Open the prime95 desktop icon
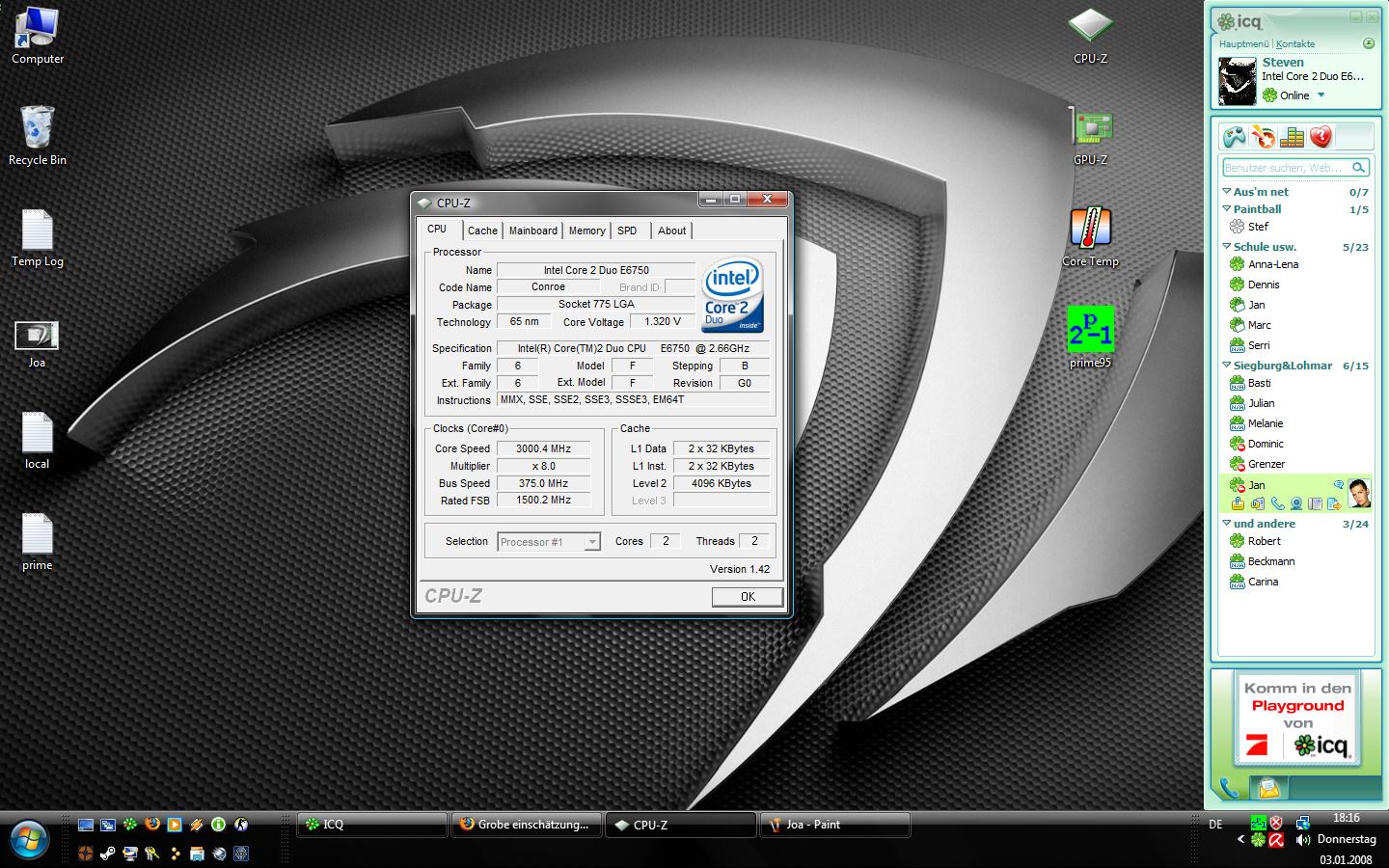The width and height of the screenshot is (1389, 868). click(1090, 338)
